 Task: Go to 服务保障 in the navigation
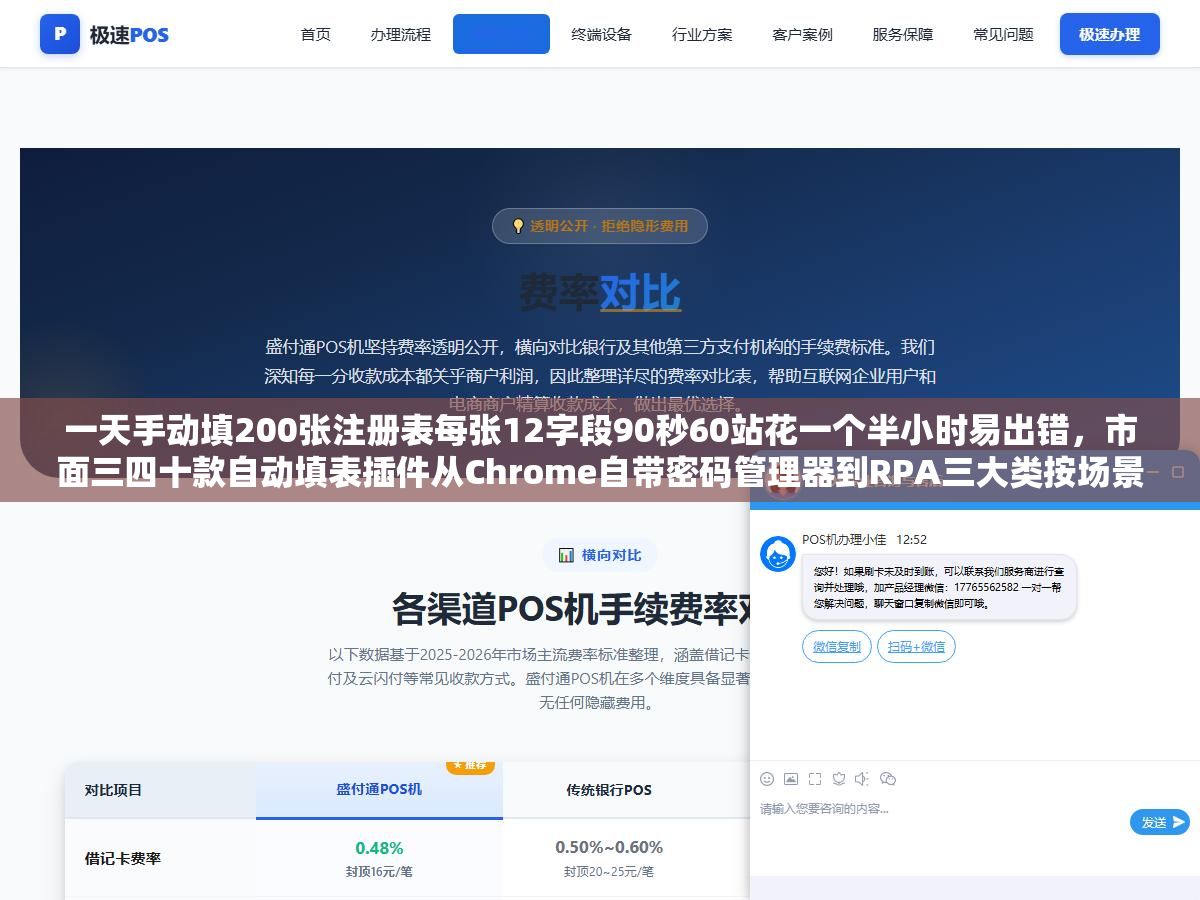[903, 34]
